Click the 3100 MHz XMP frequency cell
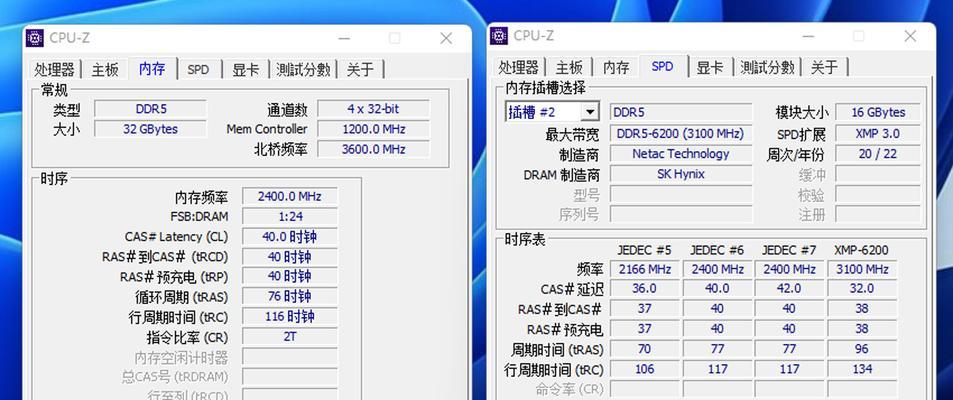The image size is (953, 400). 862,269
